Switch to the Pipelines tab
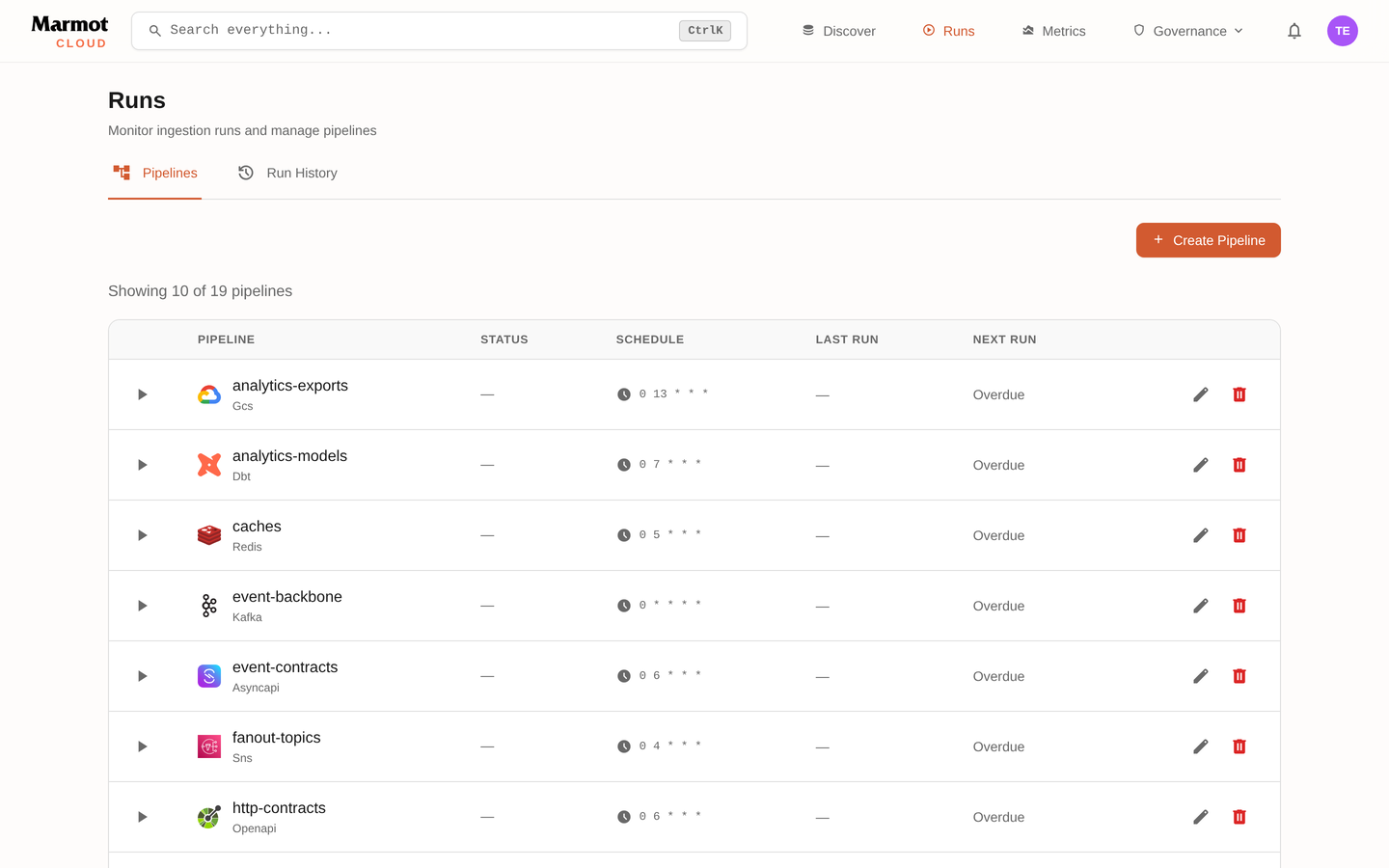1389x868 pixels. (x=155, y=173)
